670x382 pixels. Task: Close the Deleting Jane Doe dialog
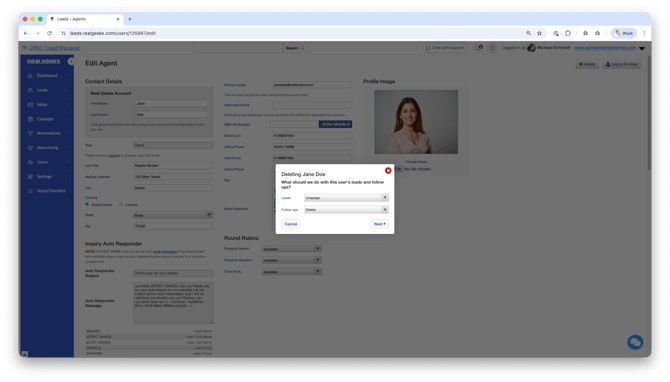point(388,170)
